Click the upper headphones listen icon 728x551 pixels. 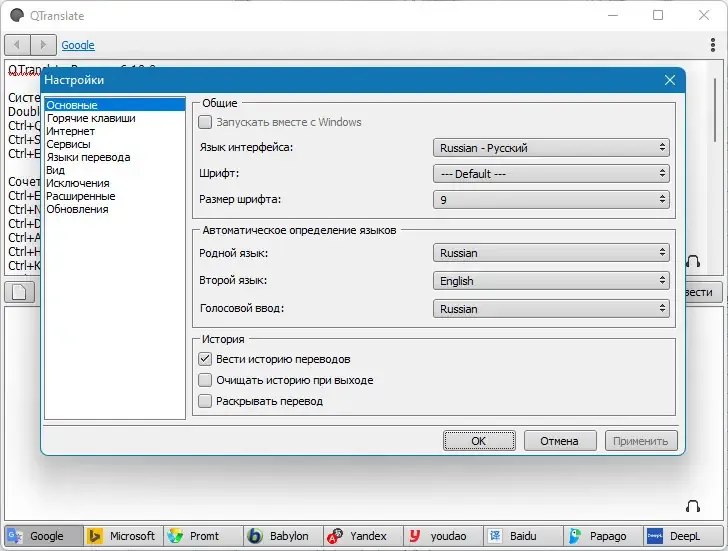pos(693,261)
